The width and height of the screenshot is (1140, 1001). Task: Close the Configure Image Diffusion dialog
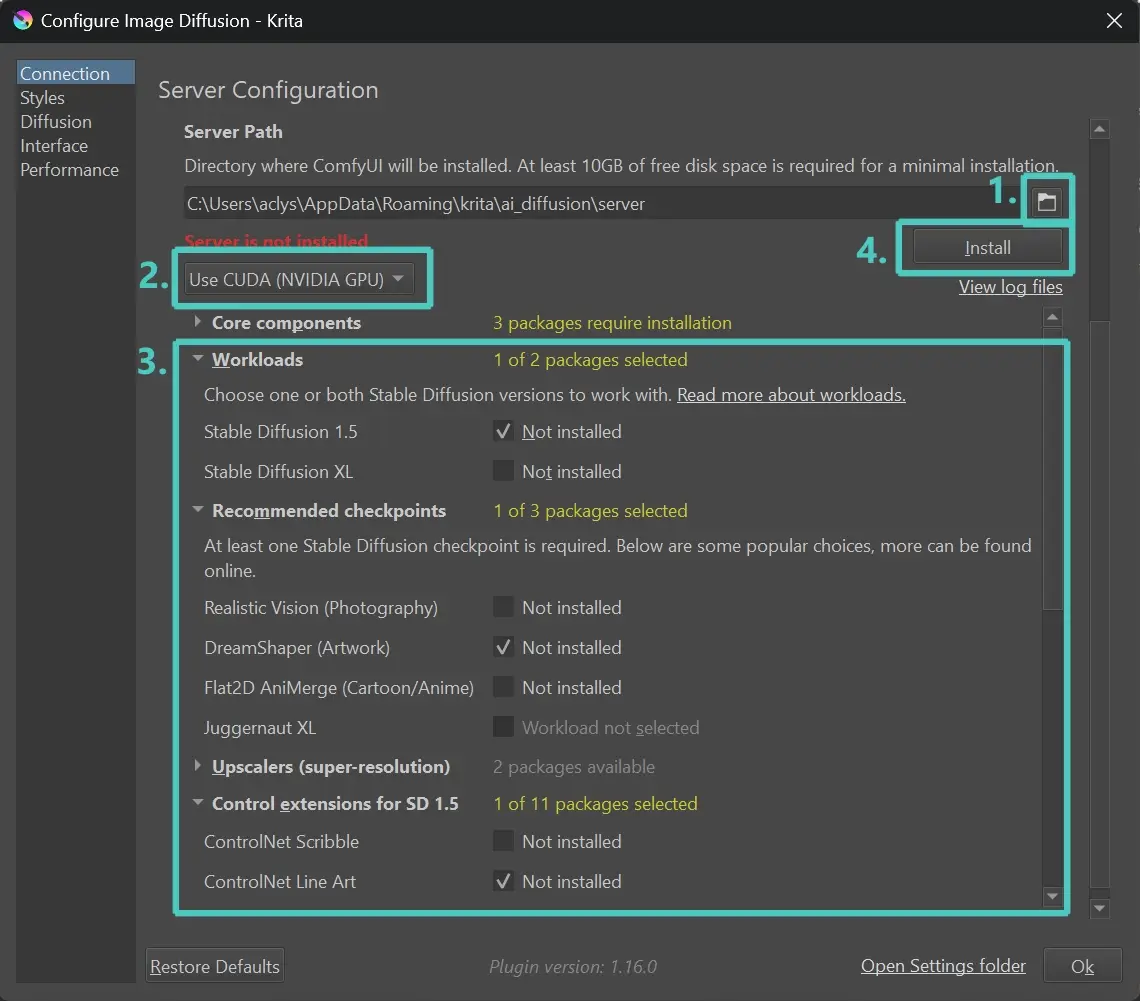[x=1114, y=20]
